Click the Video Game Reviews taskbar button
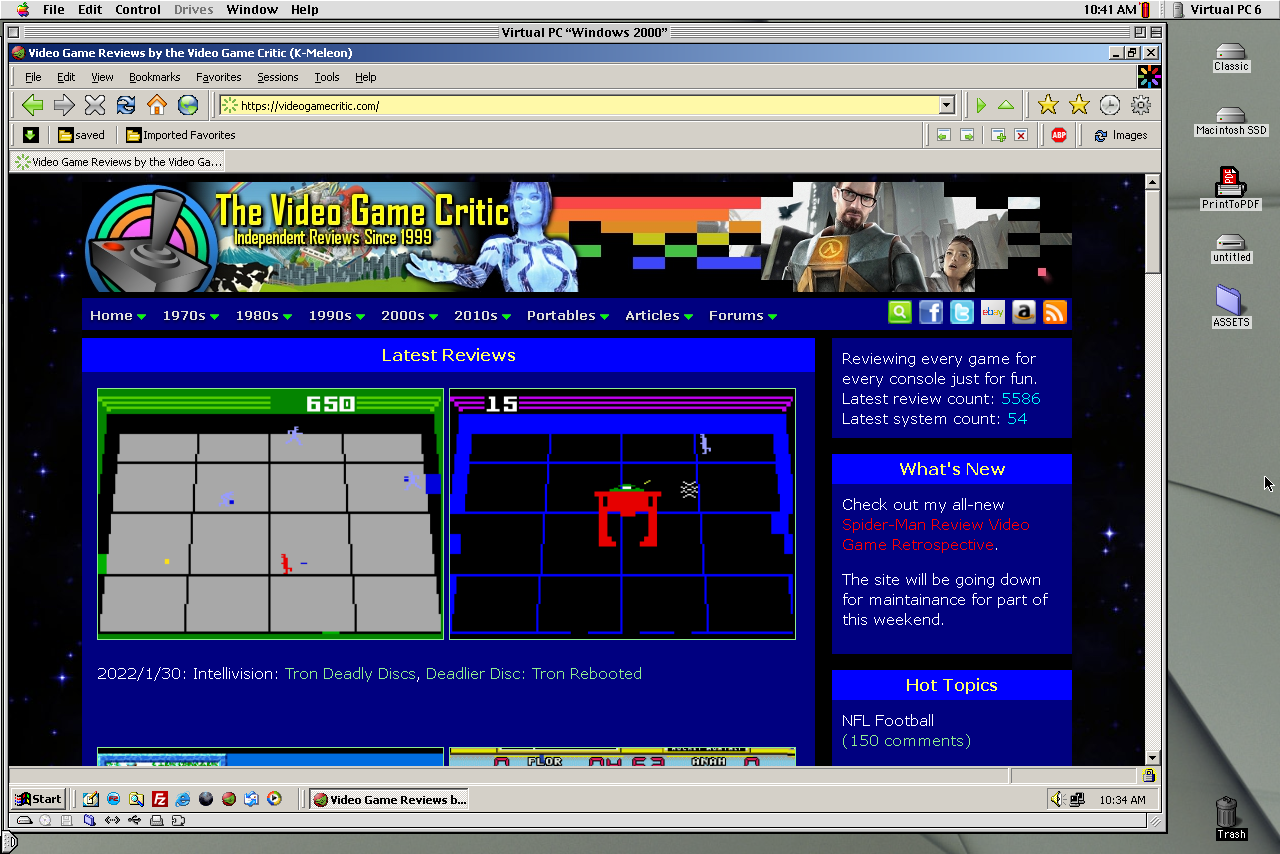This screenshot has height=854, width=1280. [389, 799]
